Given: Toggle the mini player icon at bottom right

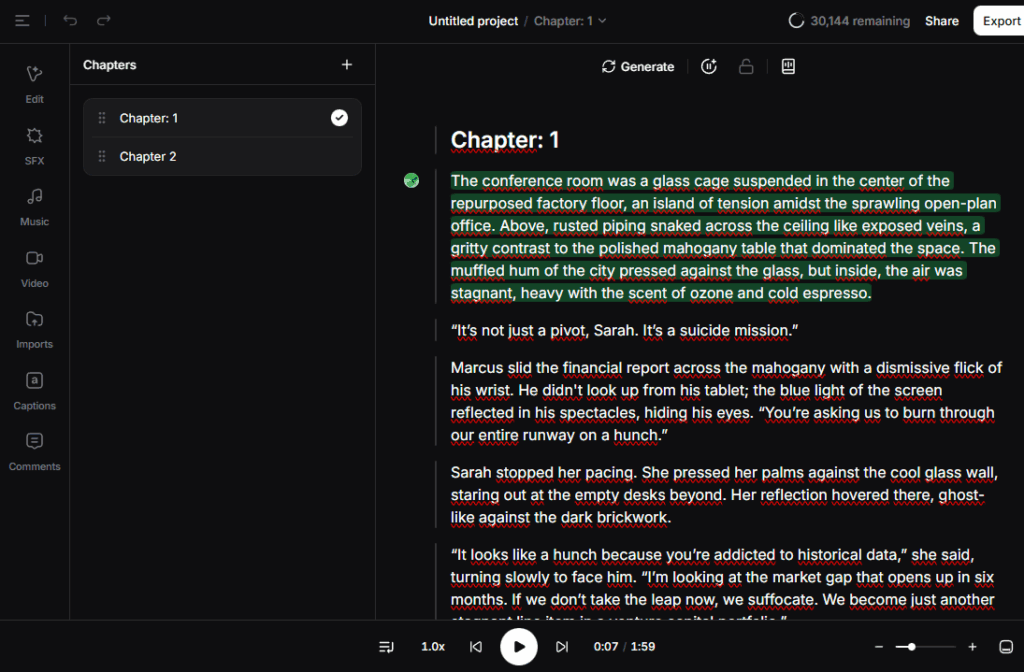Looking at the screenshot, I should [1008, 647].
